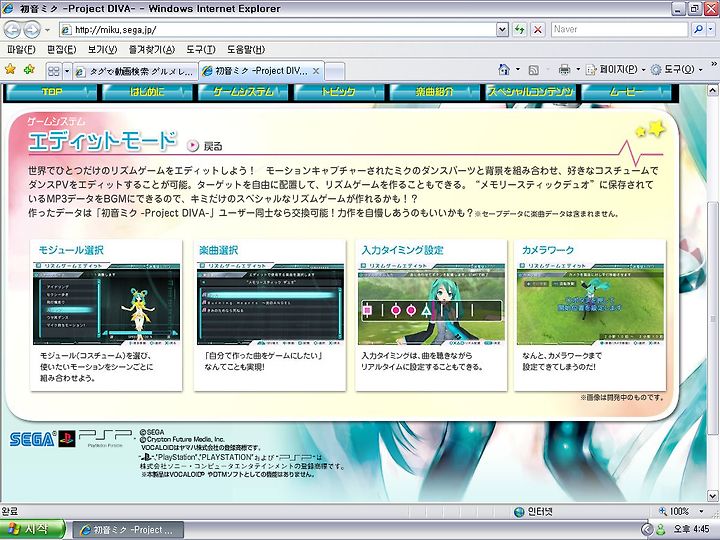Open the search provider dropdown arrow
This screenshot has width=720, height=540.
[710, 29]
